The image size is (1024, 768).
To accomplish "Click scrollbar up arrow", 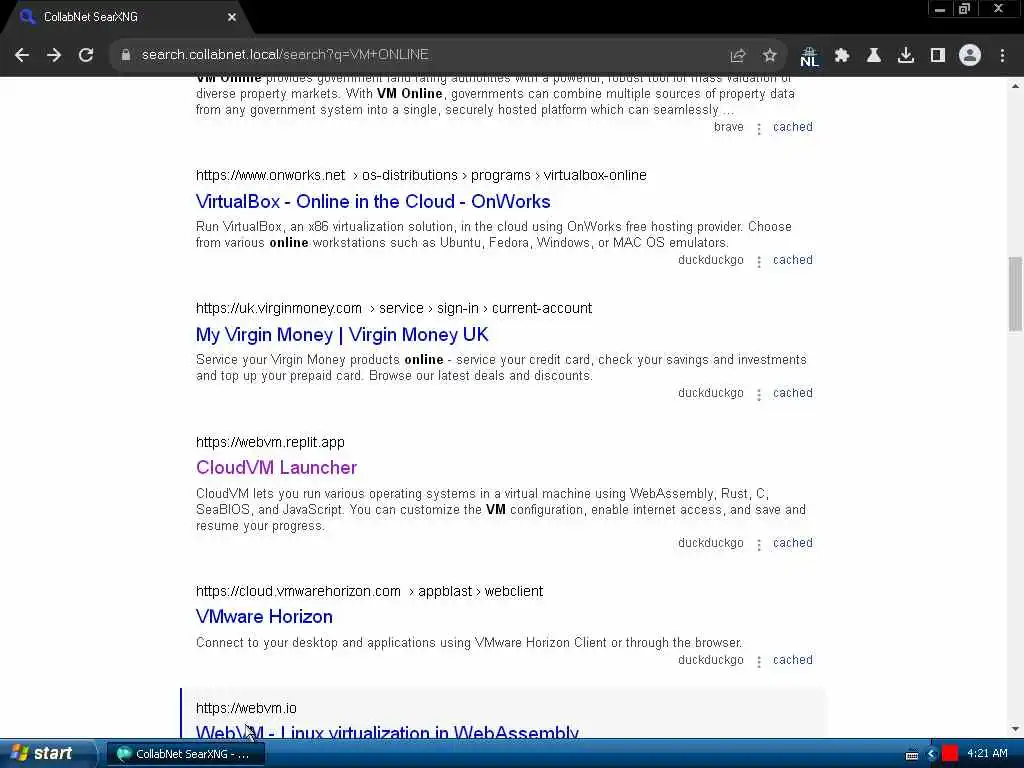I will 1015,86.
